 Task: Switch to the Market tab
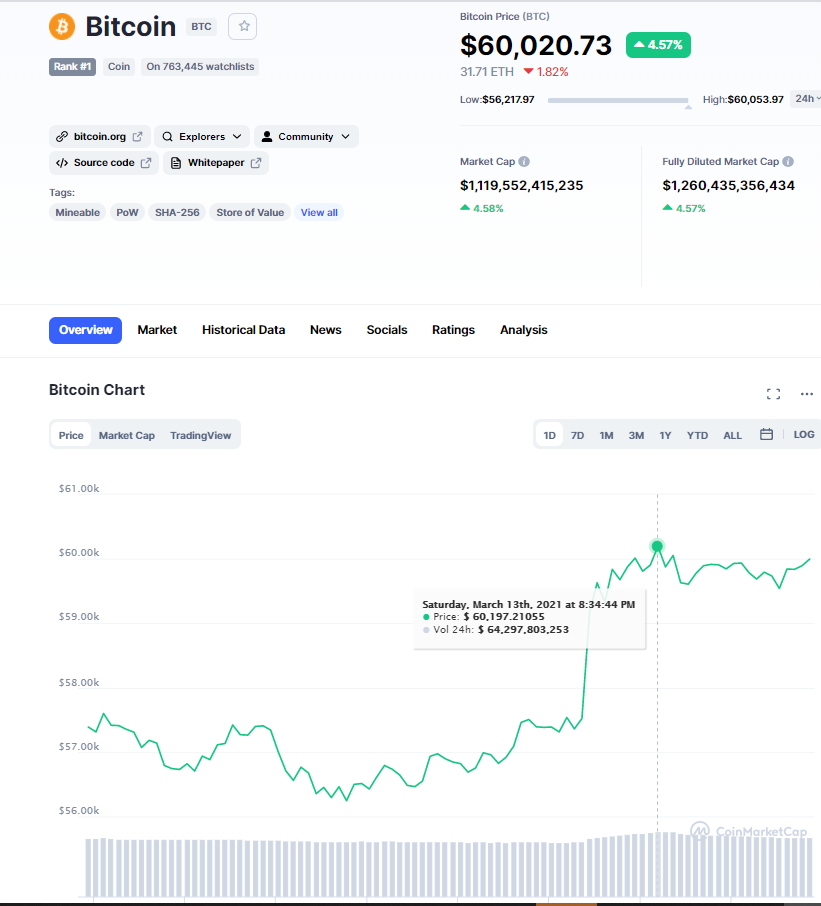point(157,330)
